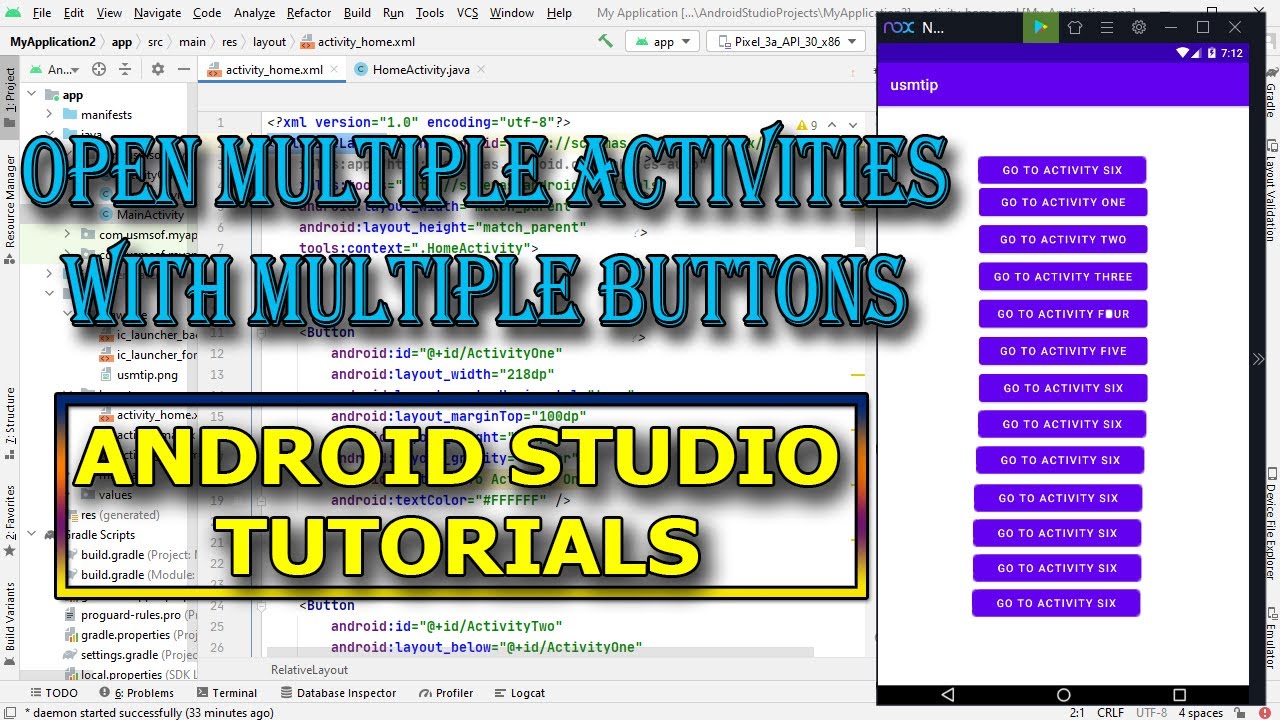Open the app run configuration dropdown

pyautogui.click(x=663, y=42)
